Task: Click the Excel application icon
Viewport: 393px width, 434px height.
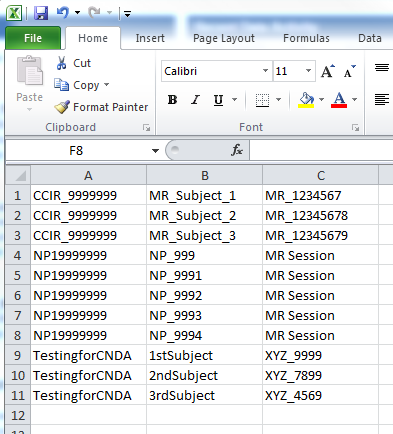Action: (x=14, y=13)
